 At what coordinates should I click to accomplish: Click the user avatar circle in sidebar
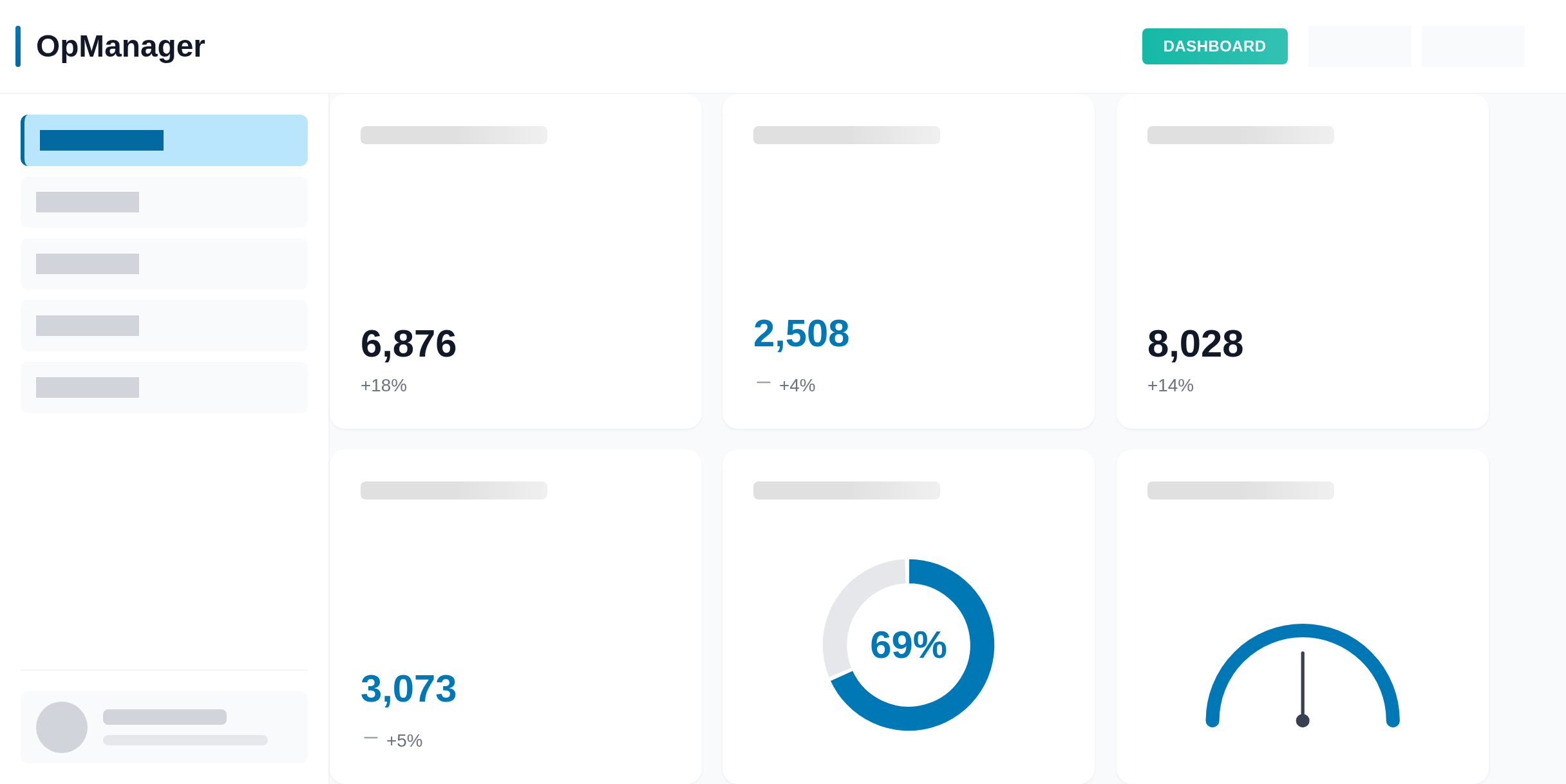[x=62, y=727]
